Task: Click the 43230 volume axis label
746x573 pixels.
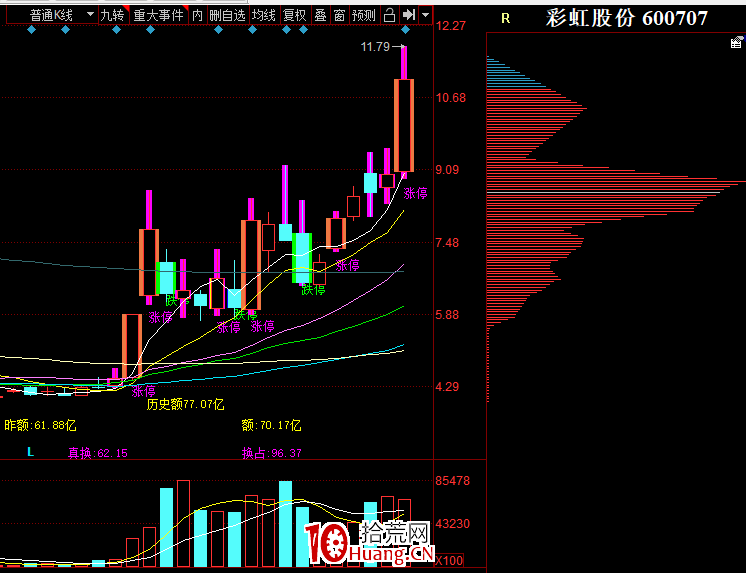Action: pyautogui.click(x=452, y=524)
